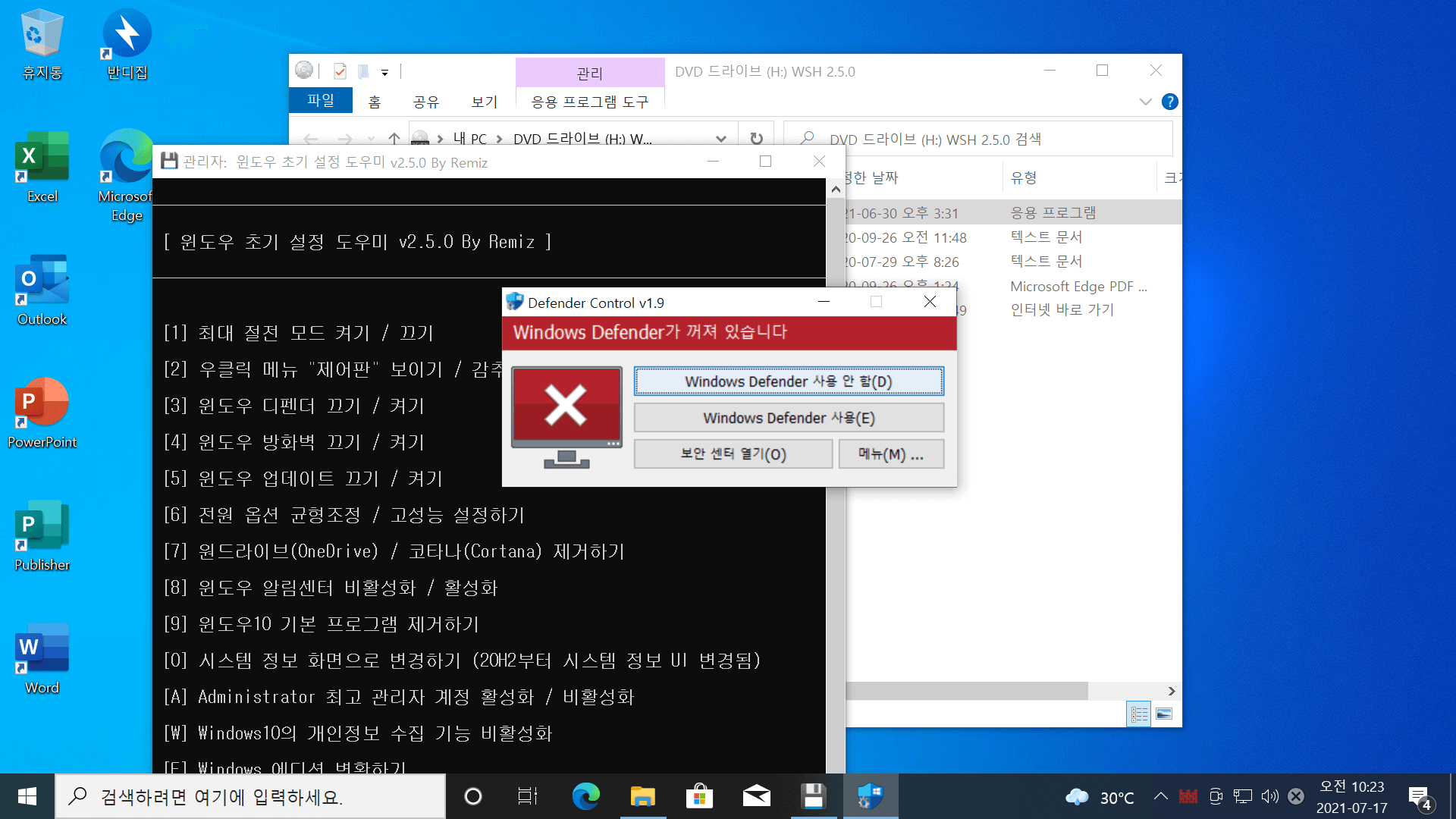The image size is (1456, 819).
Task: Open the Microsoft Edge desktop shortcut
Action: (126, 176)
